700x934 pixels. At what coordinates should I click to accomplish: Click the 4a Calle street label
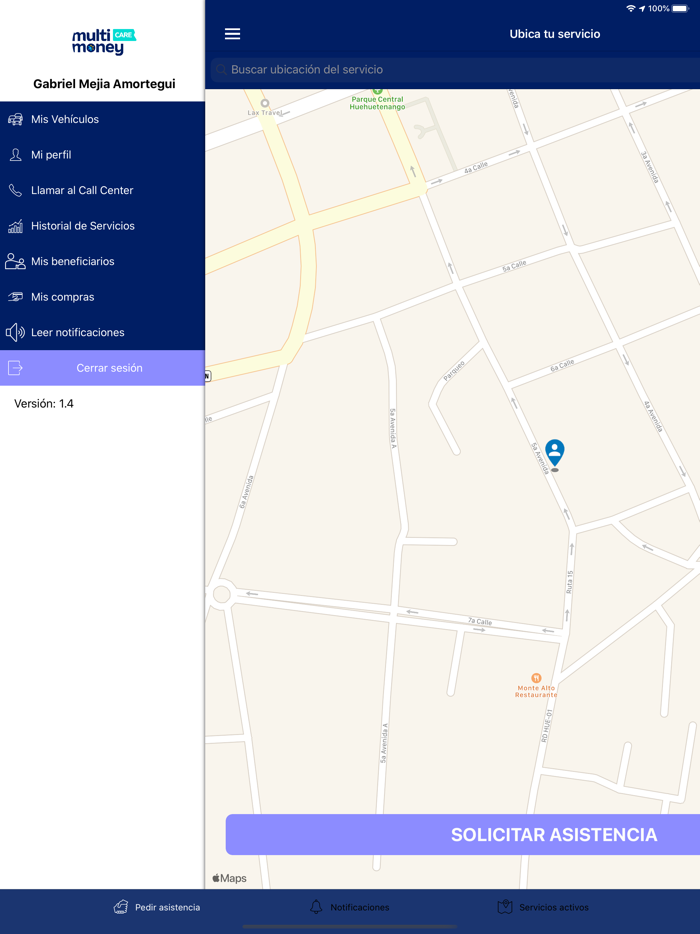[x=476, y=167]
